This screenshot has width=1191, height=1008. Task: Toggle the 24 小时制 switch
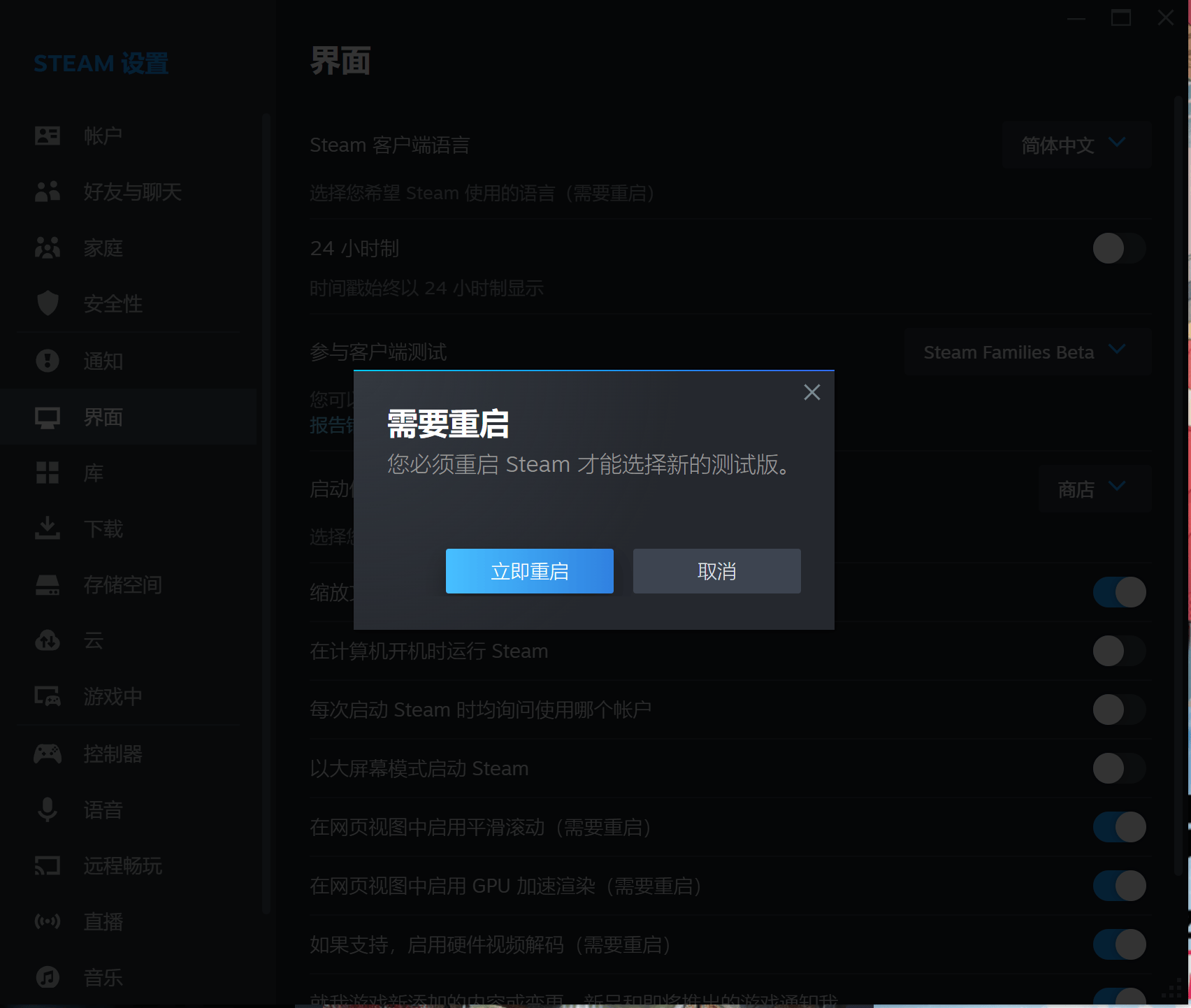[x=1120, y=248]
